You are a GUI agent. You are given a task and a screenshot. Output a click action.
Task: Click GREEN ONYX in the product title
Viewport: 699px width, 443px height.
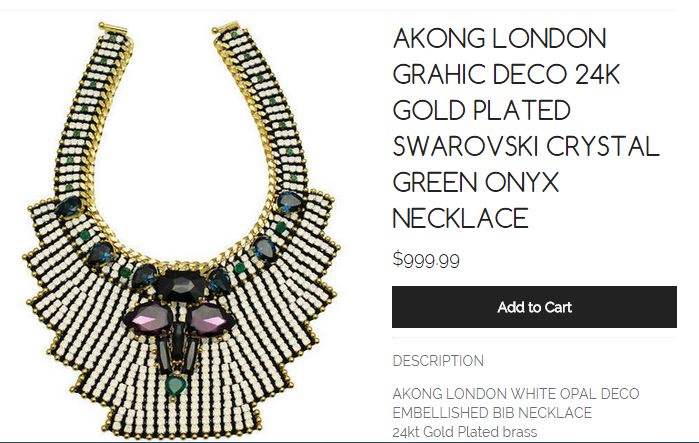point(476,182)
